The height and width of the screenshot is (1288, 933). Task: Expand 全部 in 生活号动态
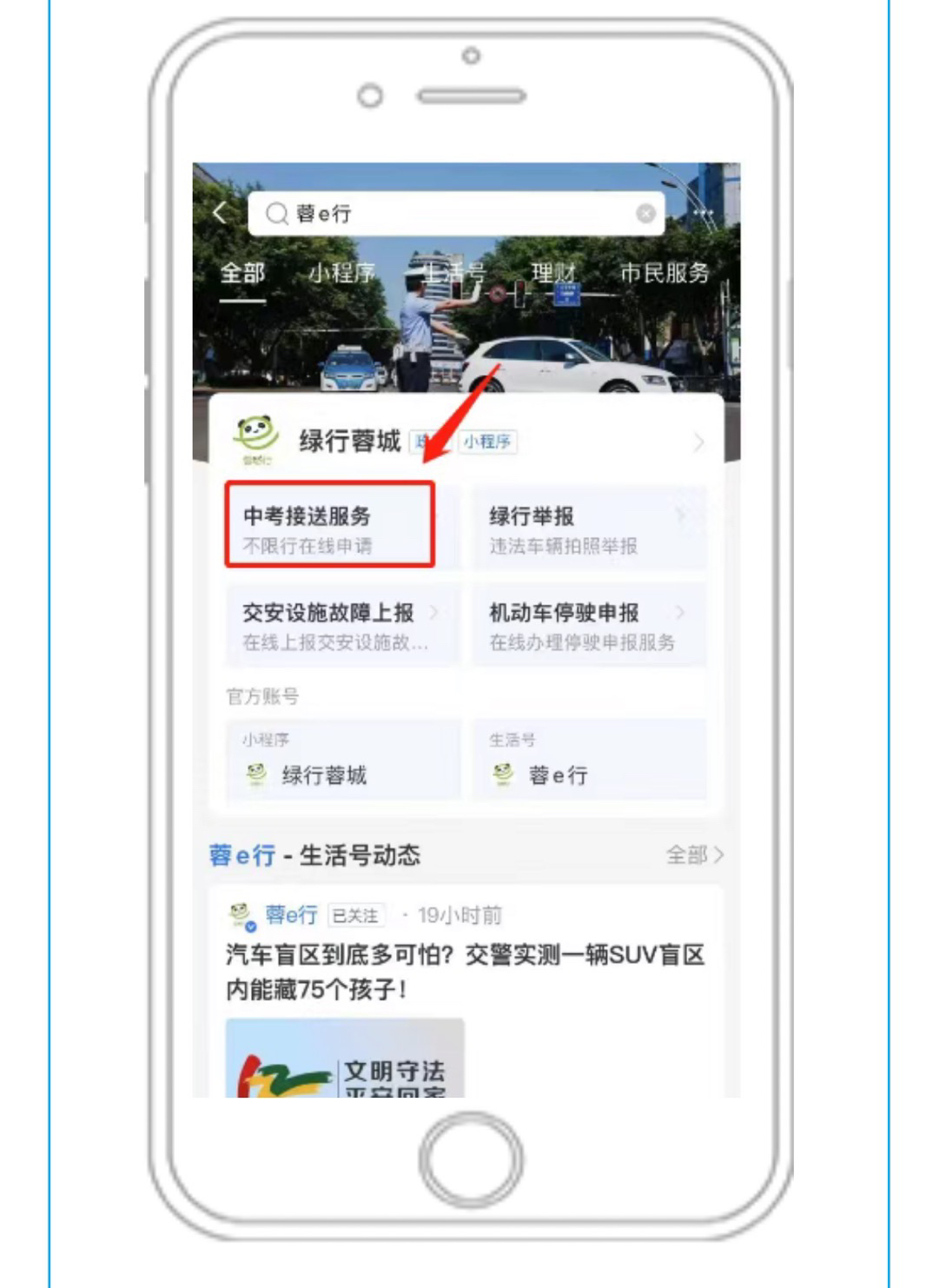694,855
